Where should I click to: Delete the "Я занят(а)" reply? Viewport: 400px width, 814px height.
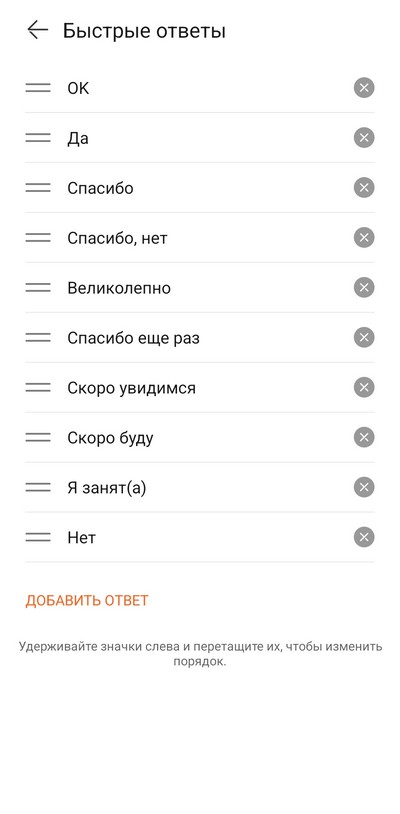[x=364, y=487]
